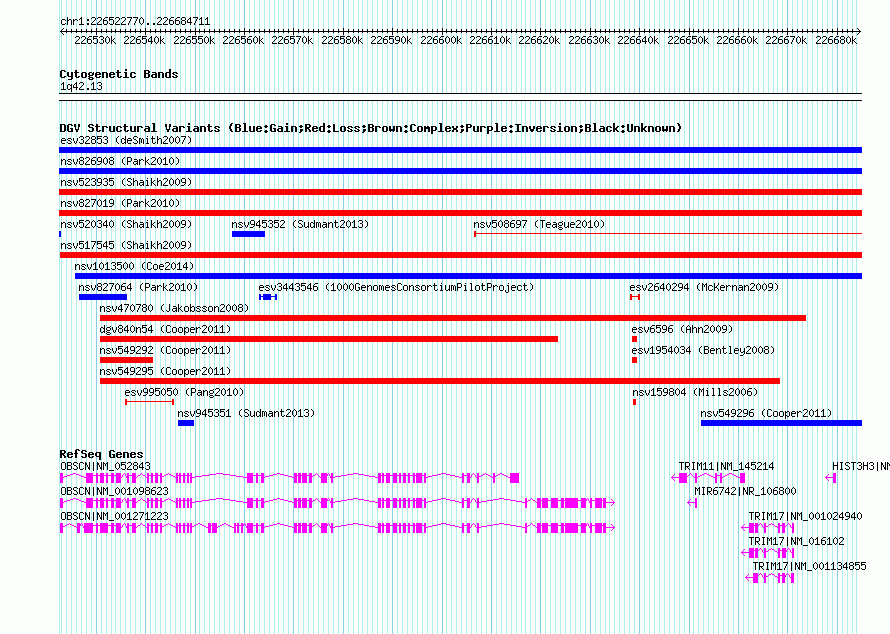Open OBSCN|NM_052843 gene label
890x634 pixels.
tap(106, 466)
